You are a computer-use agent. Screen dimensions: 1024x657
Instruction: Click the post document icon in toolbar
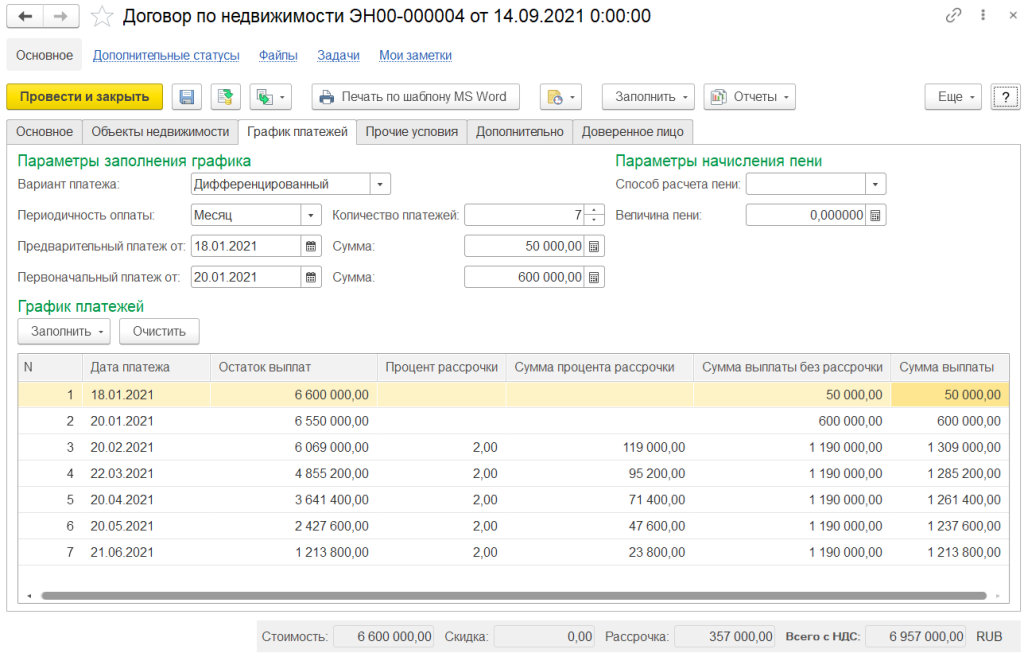pyautogui.click(x=226, y=97)
